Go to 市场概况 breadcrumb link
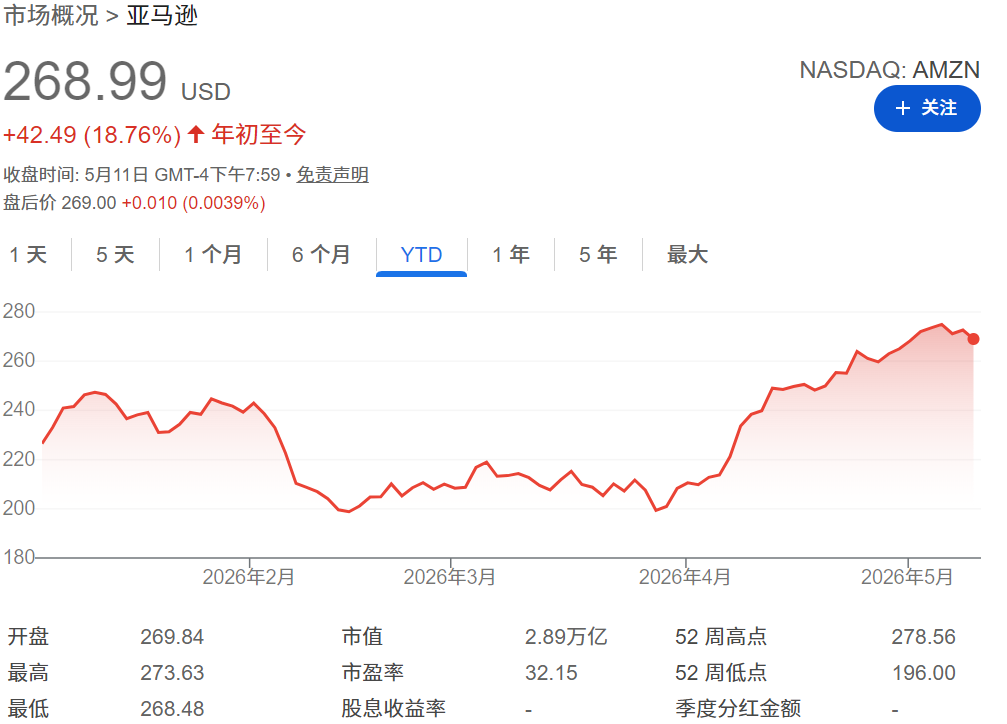The image size is (1007, 724). pyautogui.click(x=51, y=15)
